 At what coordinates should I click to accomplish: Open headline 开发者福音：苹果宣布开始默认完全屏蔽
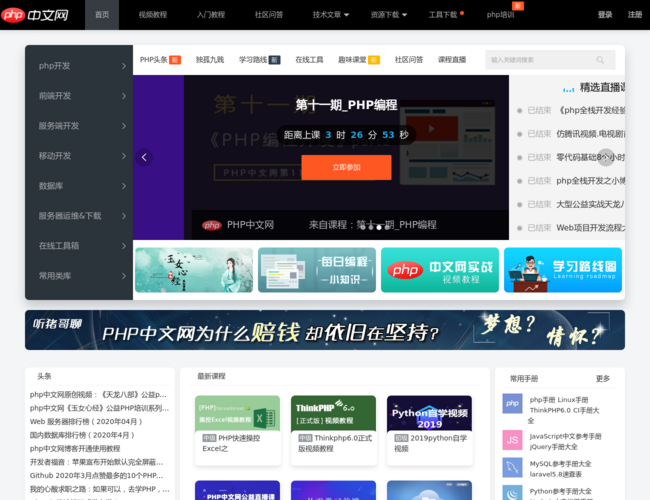point(97,462)
